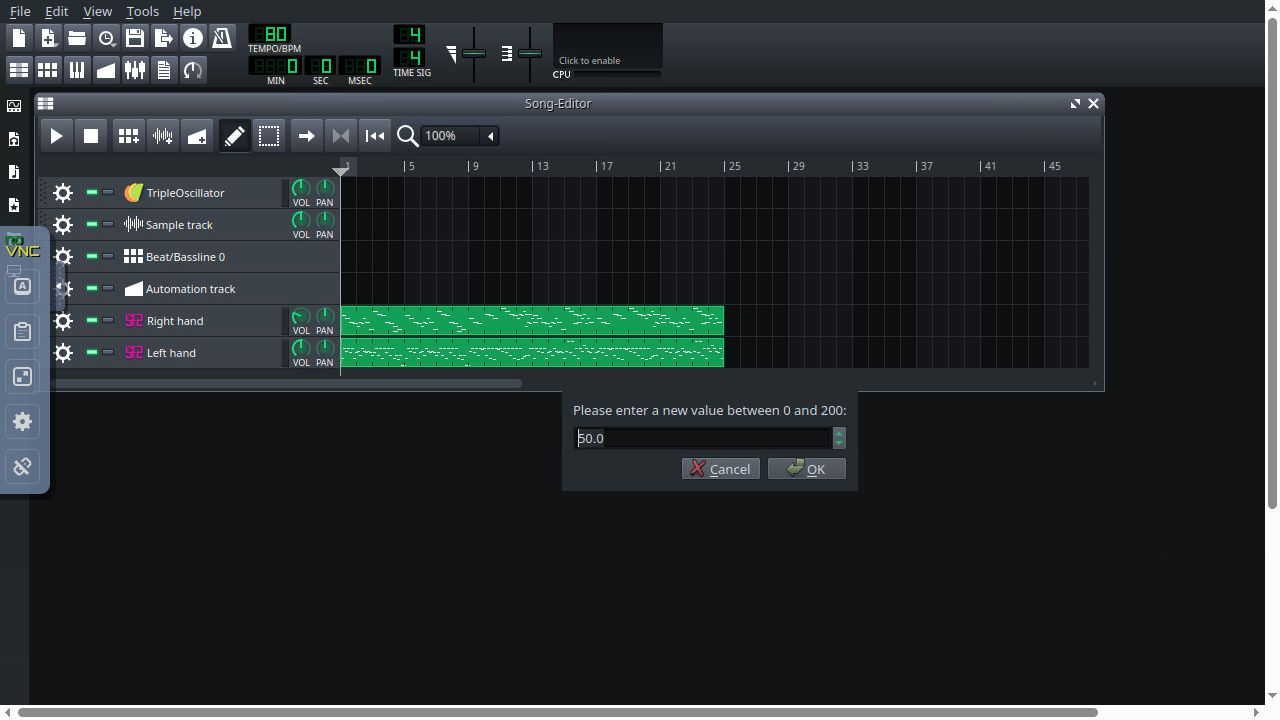
Task: Mute the Beat/Bassline 0 track
Action: [92, 256]
